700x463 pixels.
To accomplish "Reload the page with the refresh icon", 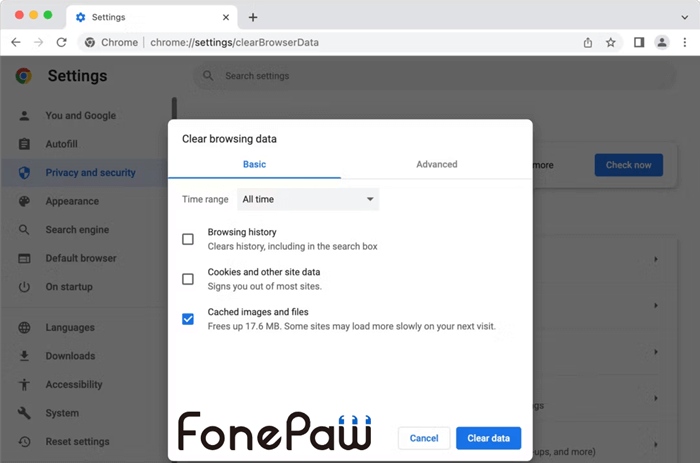I will pyautogui.click(x=62, y=42).
